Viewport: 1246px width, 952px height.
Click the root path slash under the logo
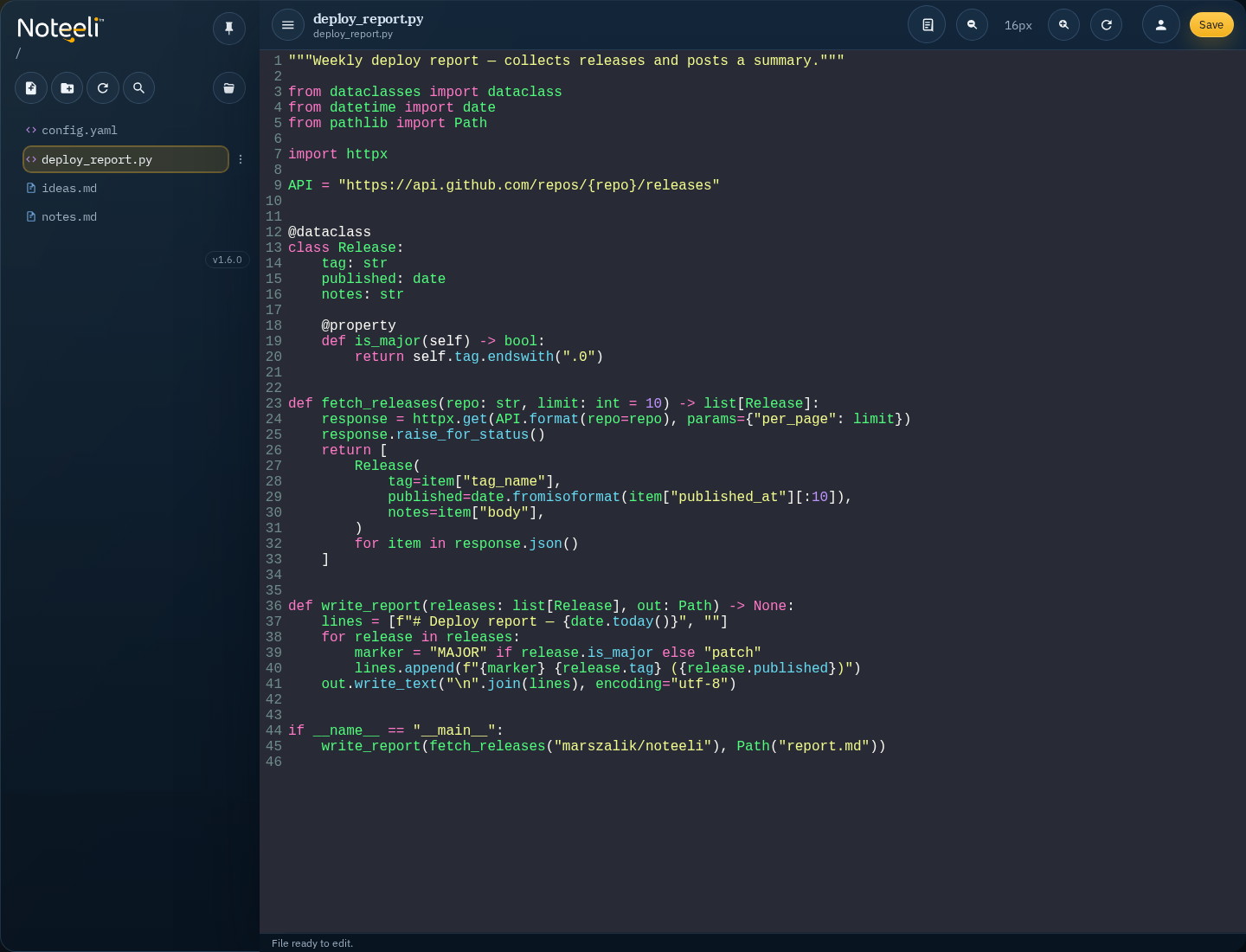(18, 54)
